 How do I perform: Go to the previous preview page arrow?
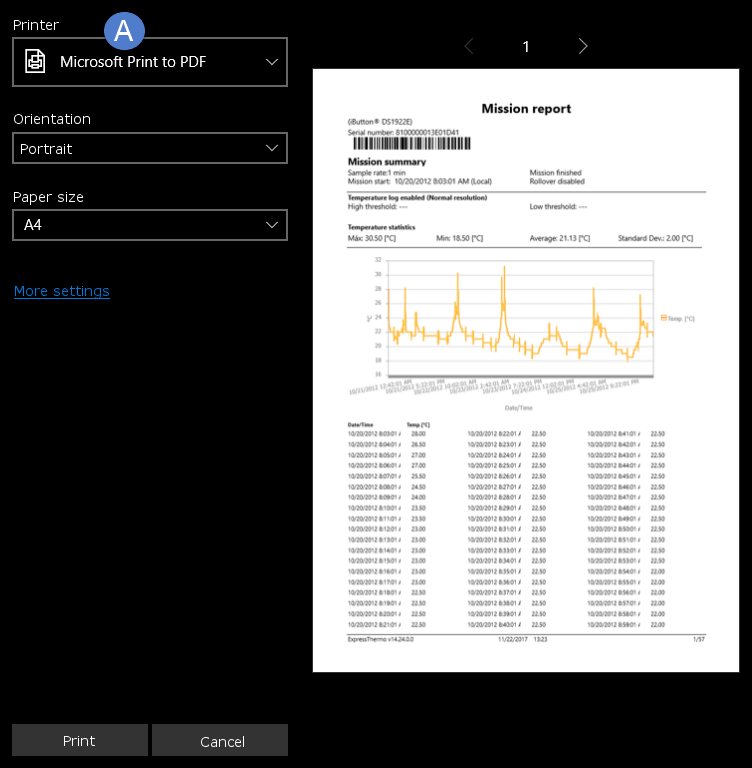[x=469, y=47]
